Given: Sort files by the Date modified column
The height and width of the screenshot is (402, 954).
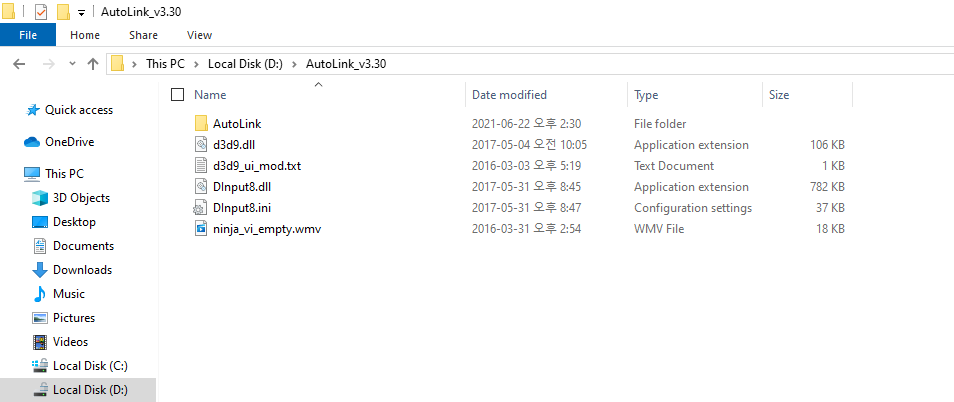Looking at the screenshot, I should pos(509,95).
